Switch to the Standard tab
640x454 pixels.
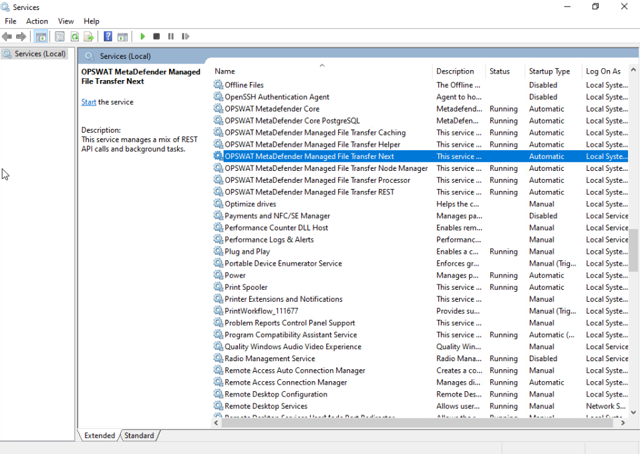(x=139, y=435)
